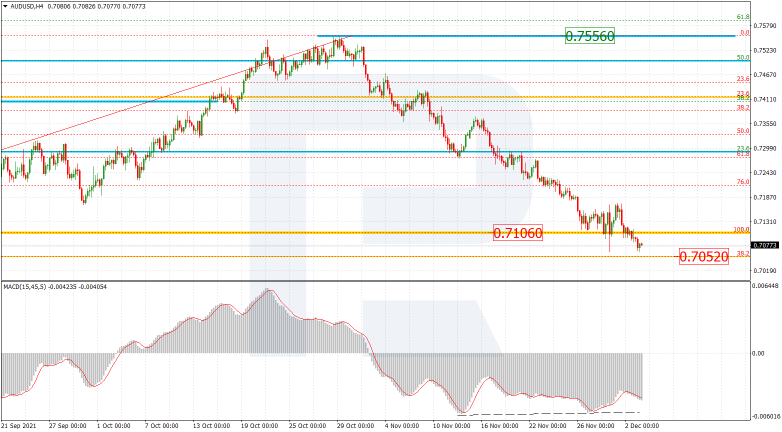782x432 pixels.
Task: Click the 7 Oct 00:00 date label
Action: [162, 426]
